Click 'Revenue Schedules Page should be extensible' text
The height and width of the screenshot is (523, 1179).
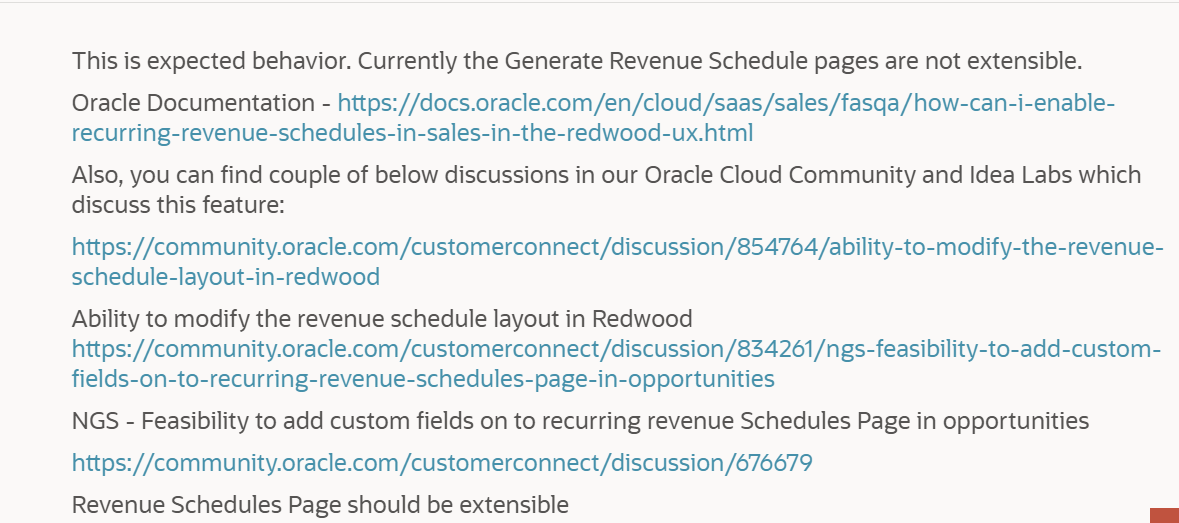click(320, 505)
